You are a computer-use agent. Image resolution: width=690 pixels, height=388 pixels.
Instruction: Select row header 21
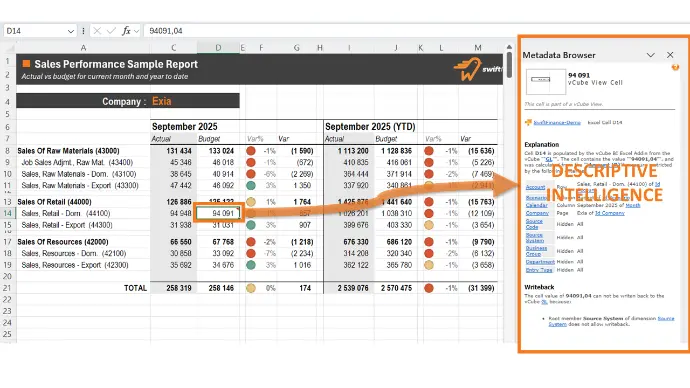click(x=7, y=288)
